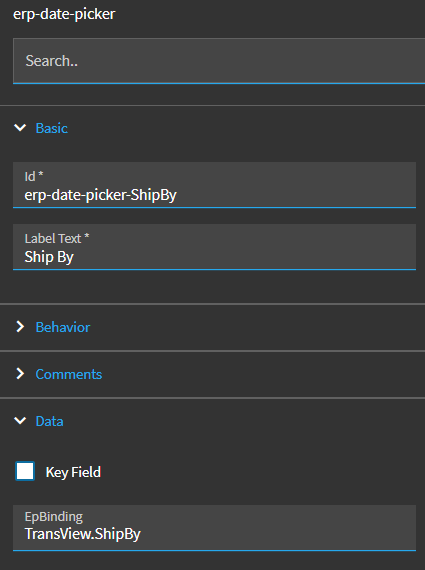425x570 pixels.
Task: Focus the Search.. properties box
Action: (219, 61)
